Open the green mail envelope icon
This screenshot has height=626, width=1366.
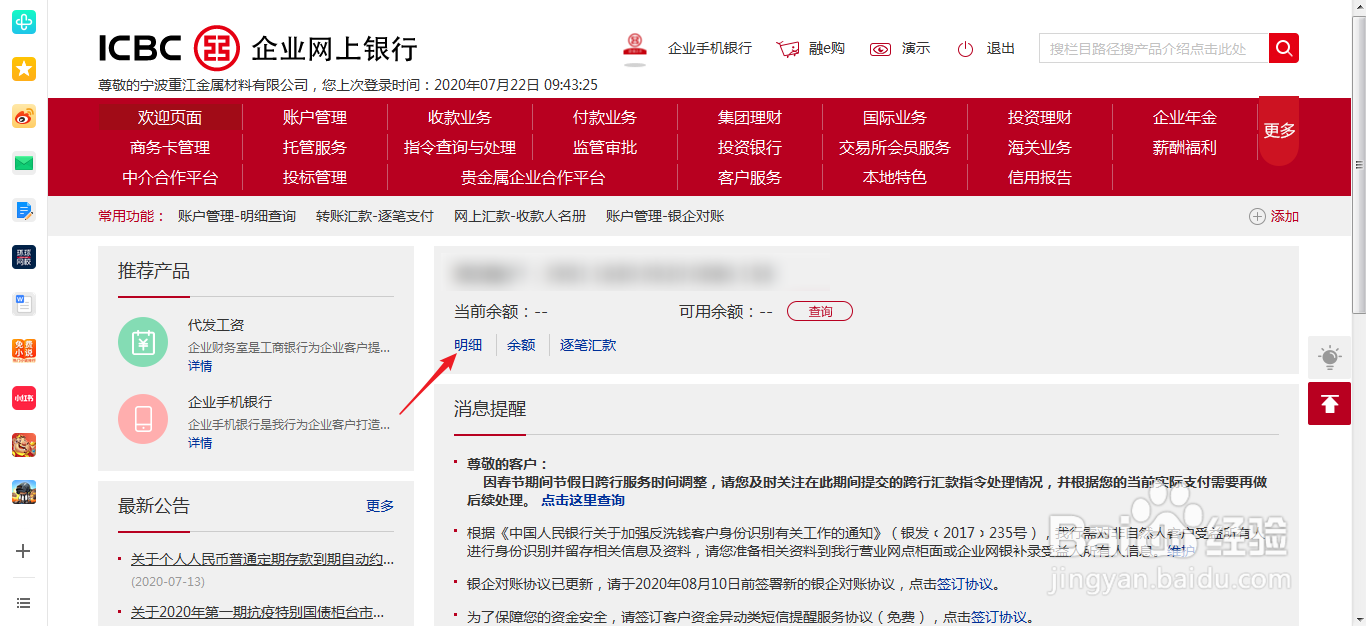point(24,163)
